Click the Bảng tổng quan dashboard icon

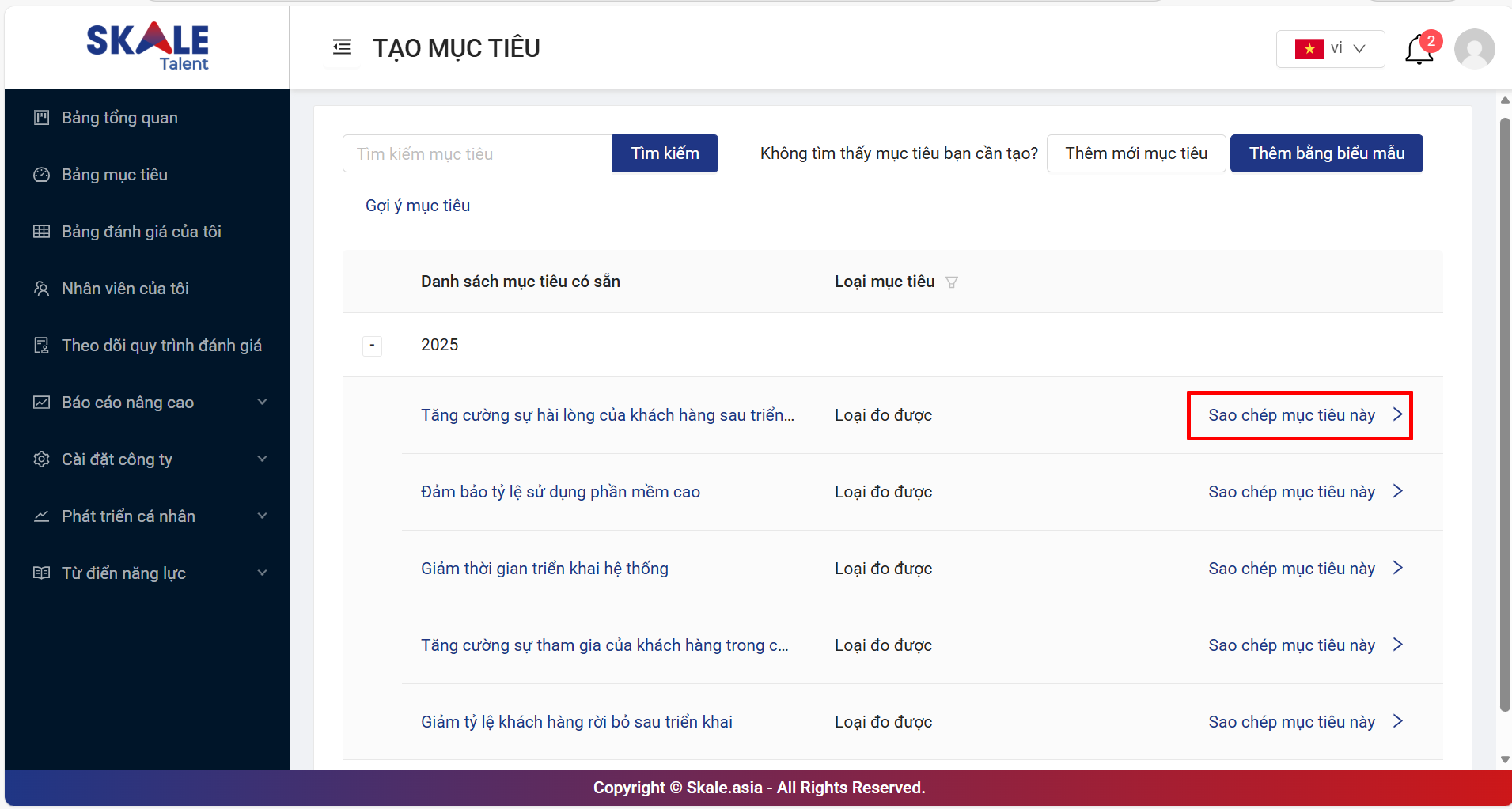pos(42,118)
